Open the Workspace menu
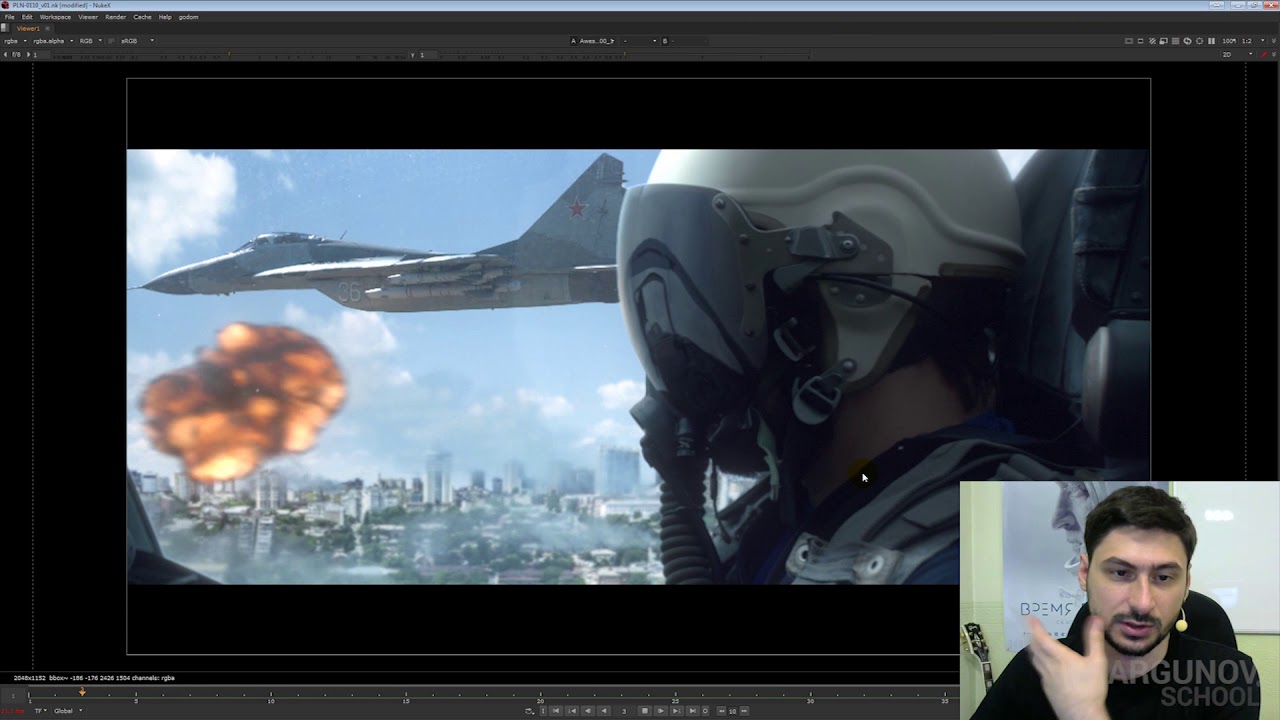 (x=55, y=17)
